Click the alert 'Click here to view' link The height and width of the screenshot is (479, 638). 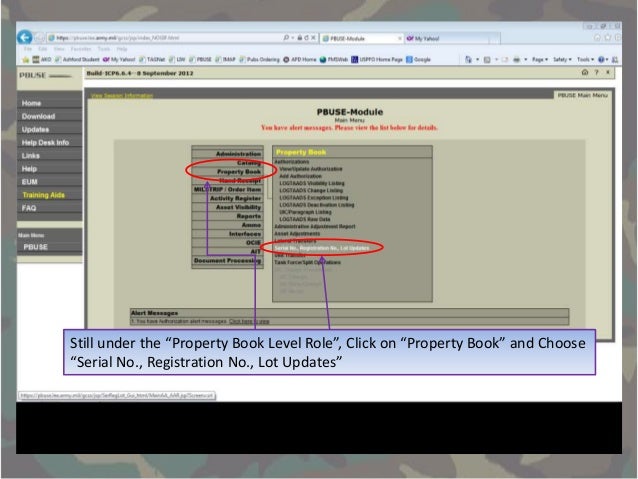click(249, 322)
